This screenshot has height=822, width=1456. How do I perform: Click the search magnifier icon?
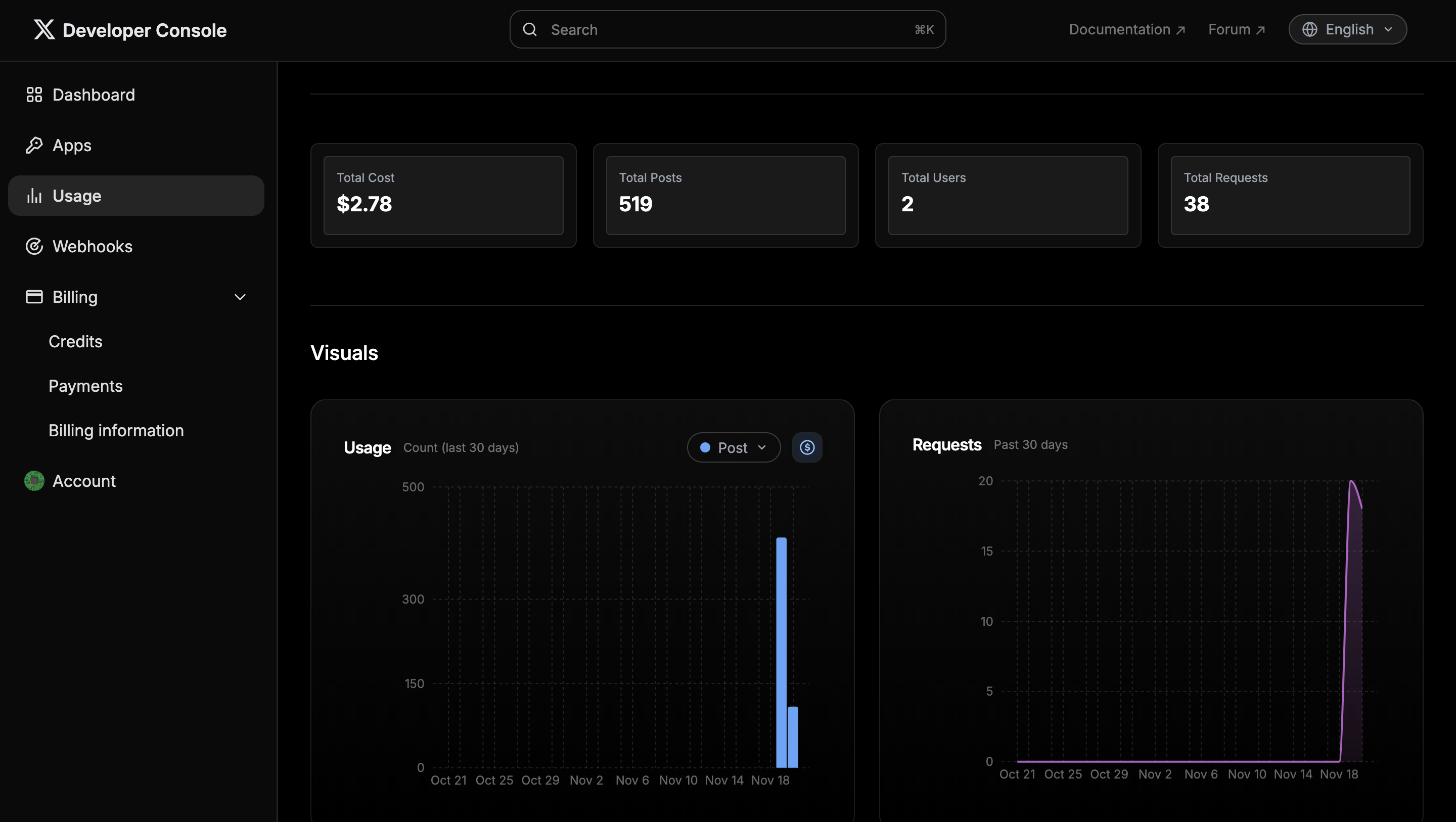point(530,29)
